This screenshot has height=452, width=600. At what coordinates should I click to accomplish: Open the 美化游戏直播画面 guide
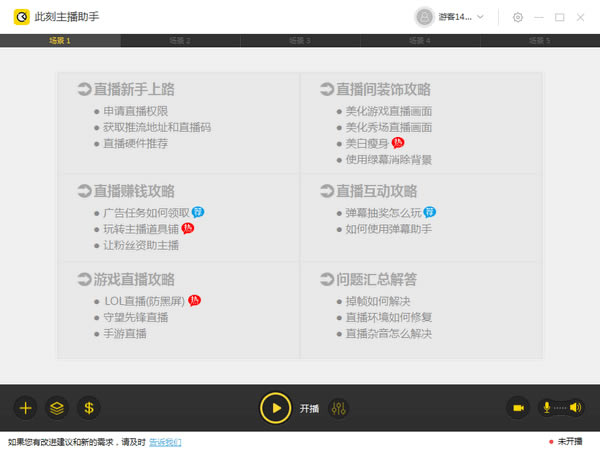pyautogui.click(x=388, y=111)
